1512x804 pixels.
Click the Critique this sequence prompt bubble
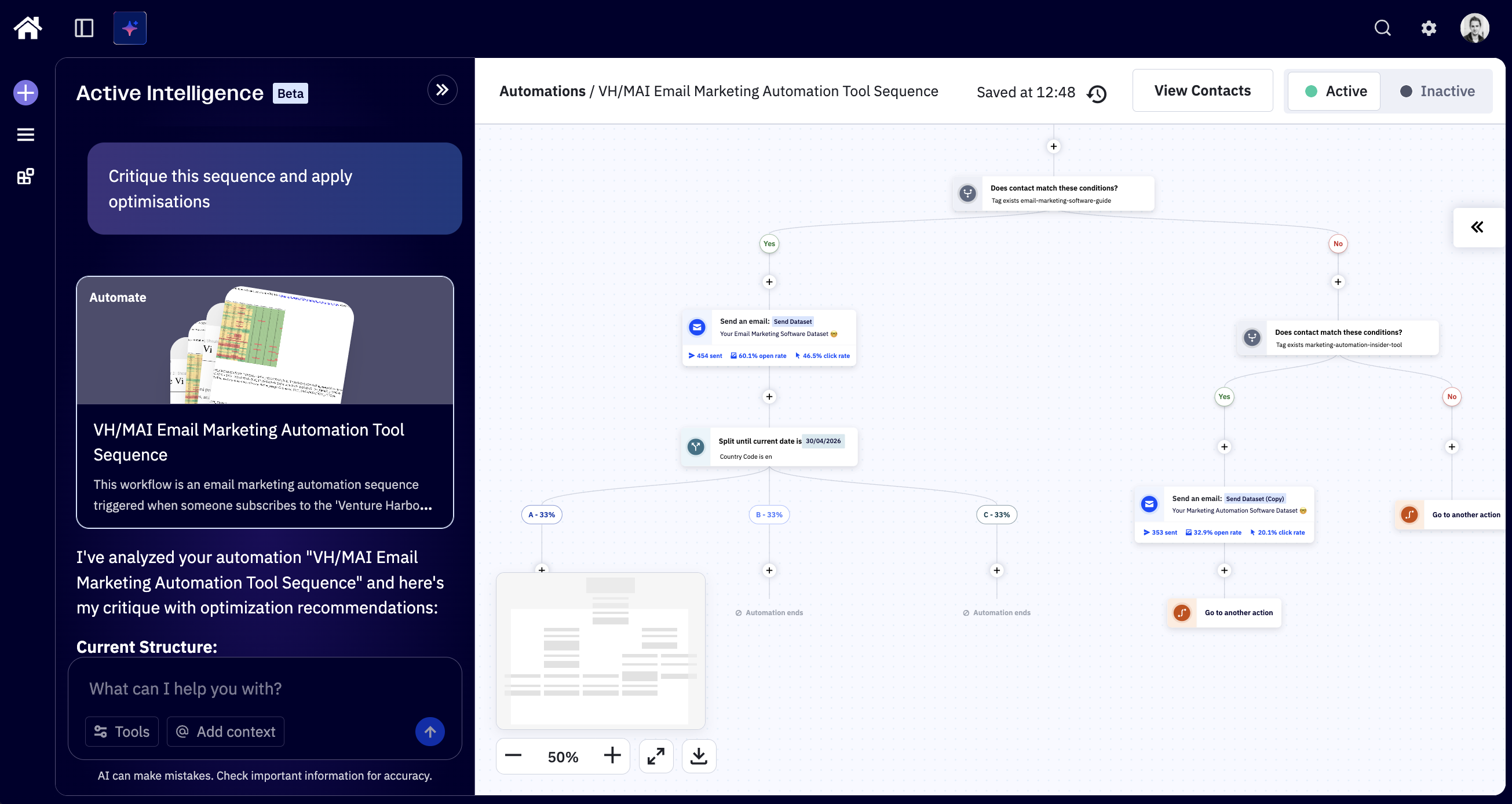pyautogui.click(x=275, y=188)
